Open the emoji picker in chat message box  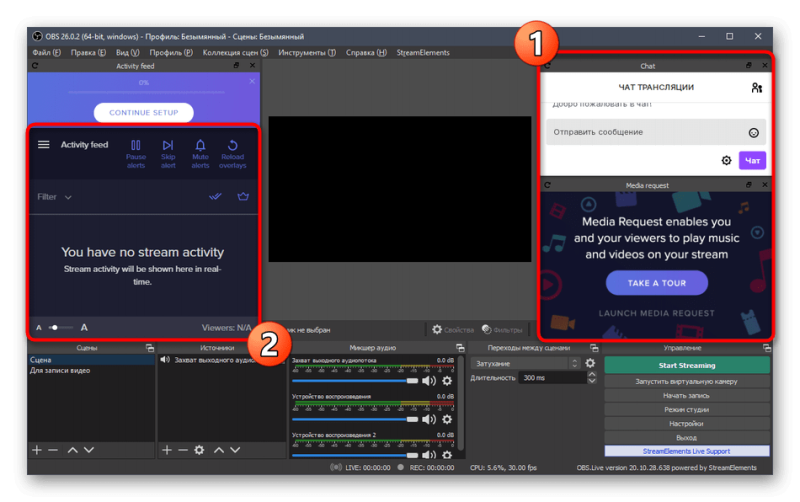[x=754, y=133]
